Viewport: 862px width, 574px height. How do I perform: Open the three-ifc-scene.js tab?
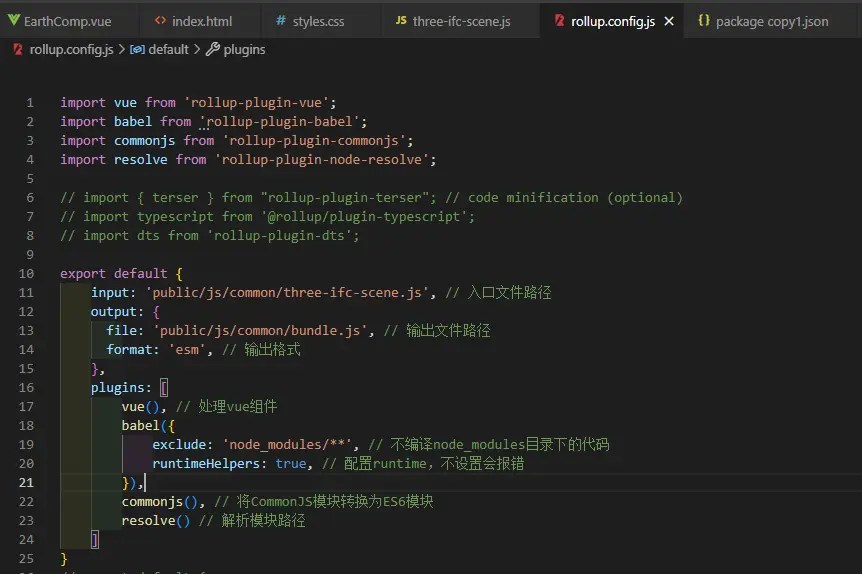(453, 21)
